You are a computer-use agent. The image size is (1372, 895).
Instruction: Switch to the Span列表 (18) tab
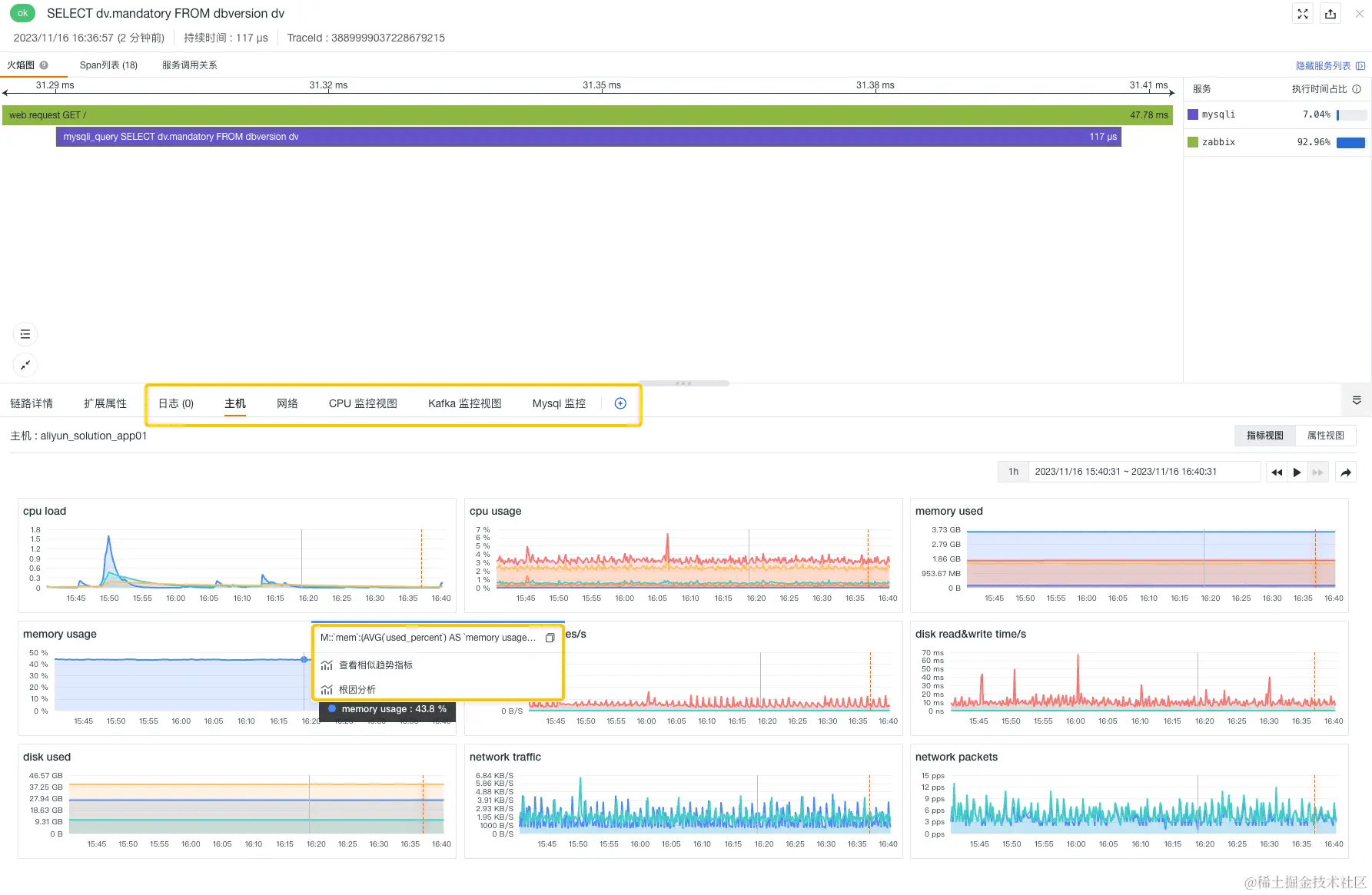(108, 65)
